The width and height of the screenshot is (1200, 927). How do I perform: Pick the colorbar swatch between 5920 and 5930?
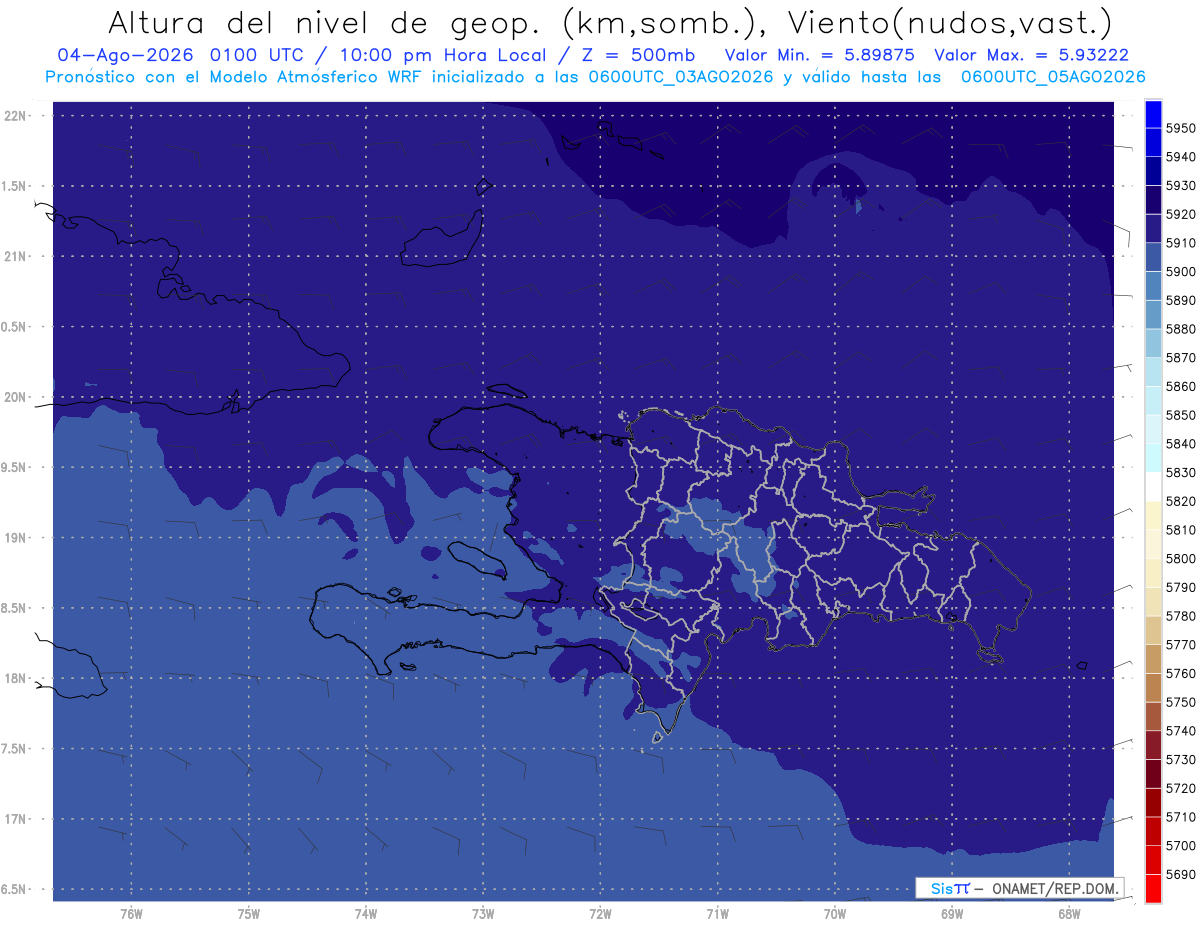point(1153,200)
